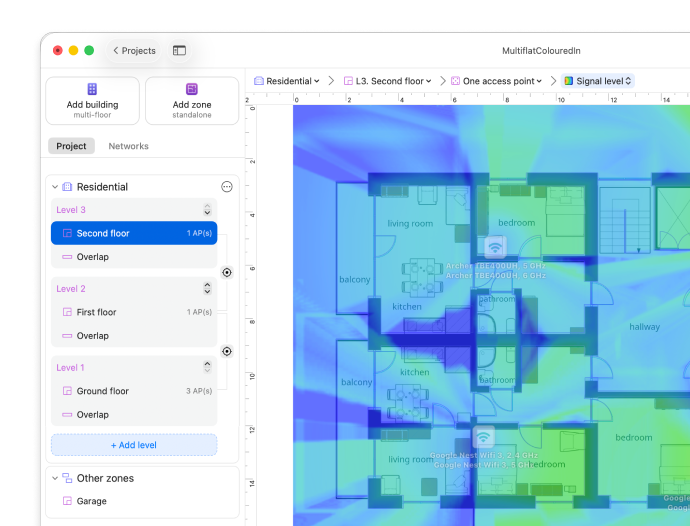
Task: Go back to Projects
Action: tap(134, 51)
